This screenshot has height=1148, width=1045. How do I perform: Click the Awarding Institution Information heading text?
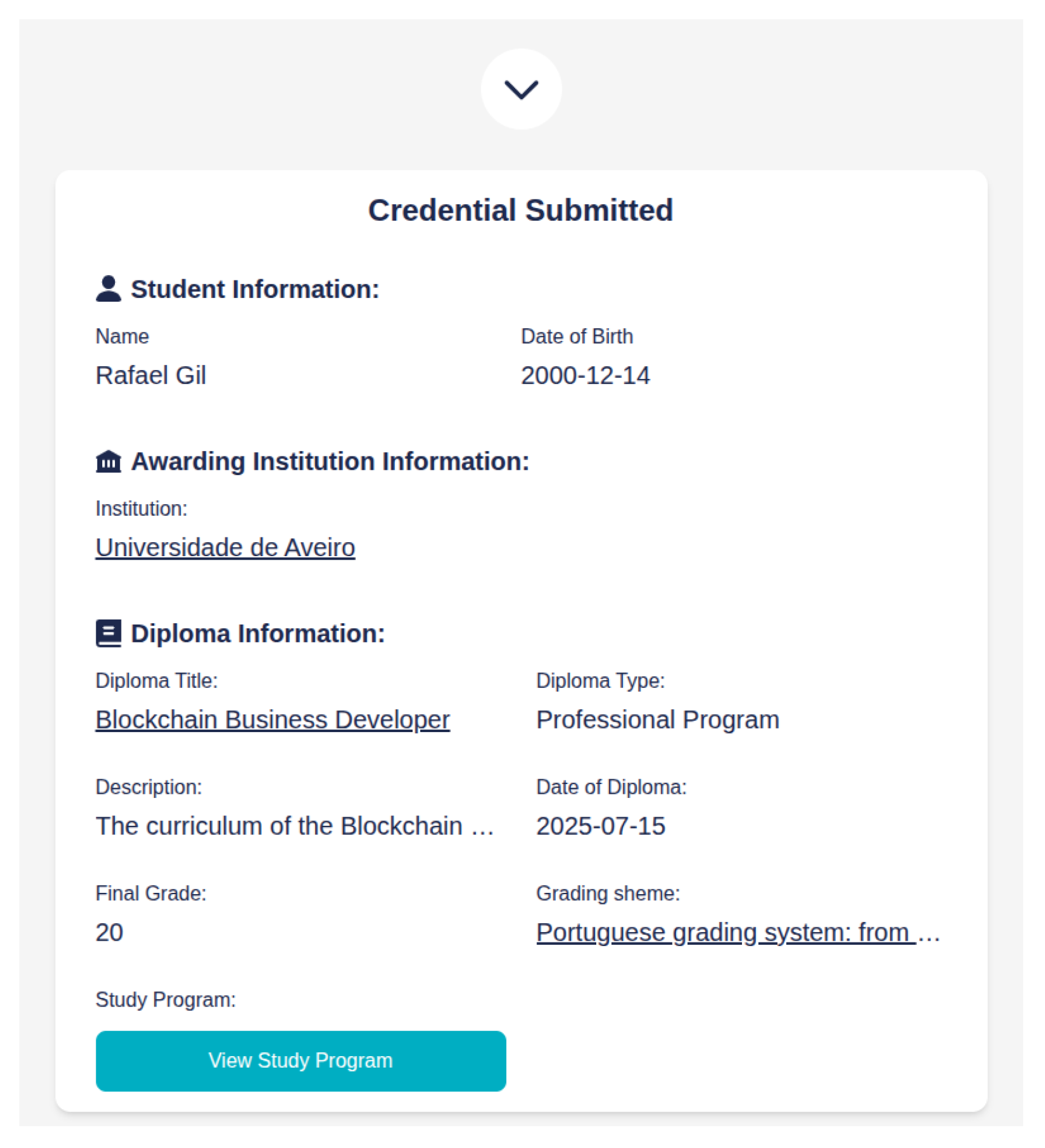click(330, 462)
